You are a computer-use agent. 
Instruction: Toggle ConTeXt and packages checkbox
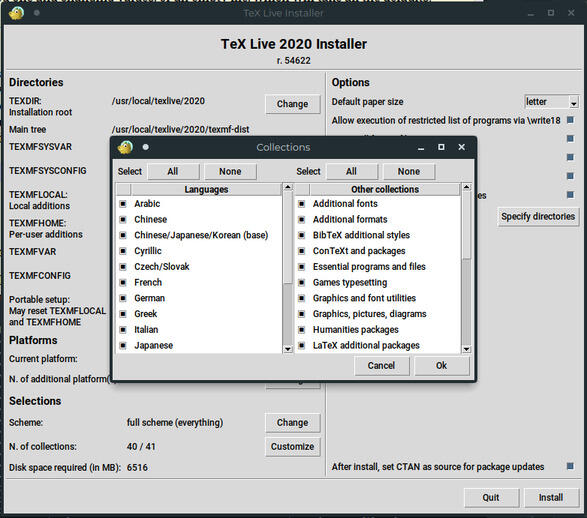pyautogui.click(x=301, y=251)
